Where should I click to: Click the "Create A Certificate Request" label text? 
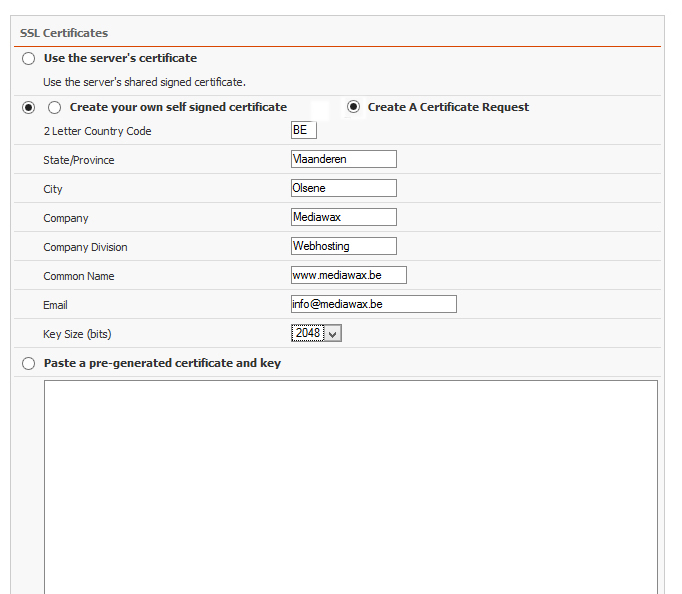pos(448,107)
